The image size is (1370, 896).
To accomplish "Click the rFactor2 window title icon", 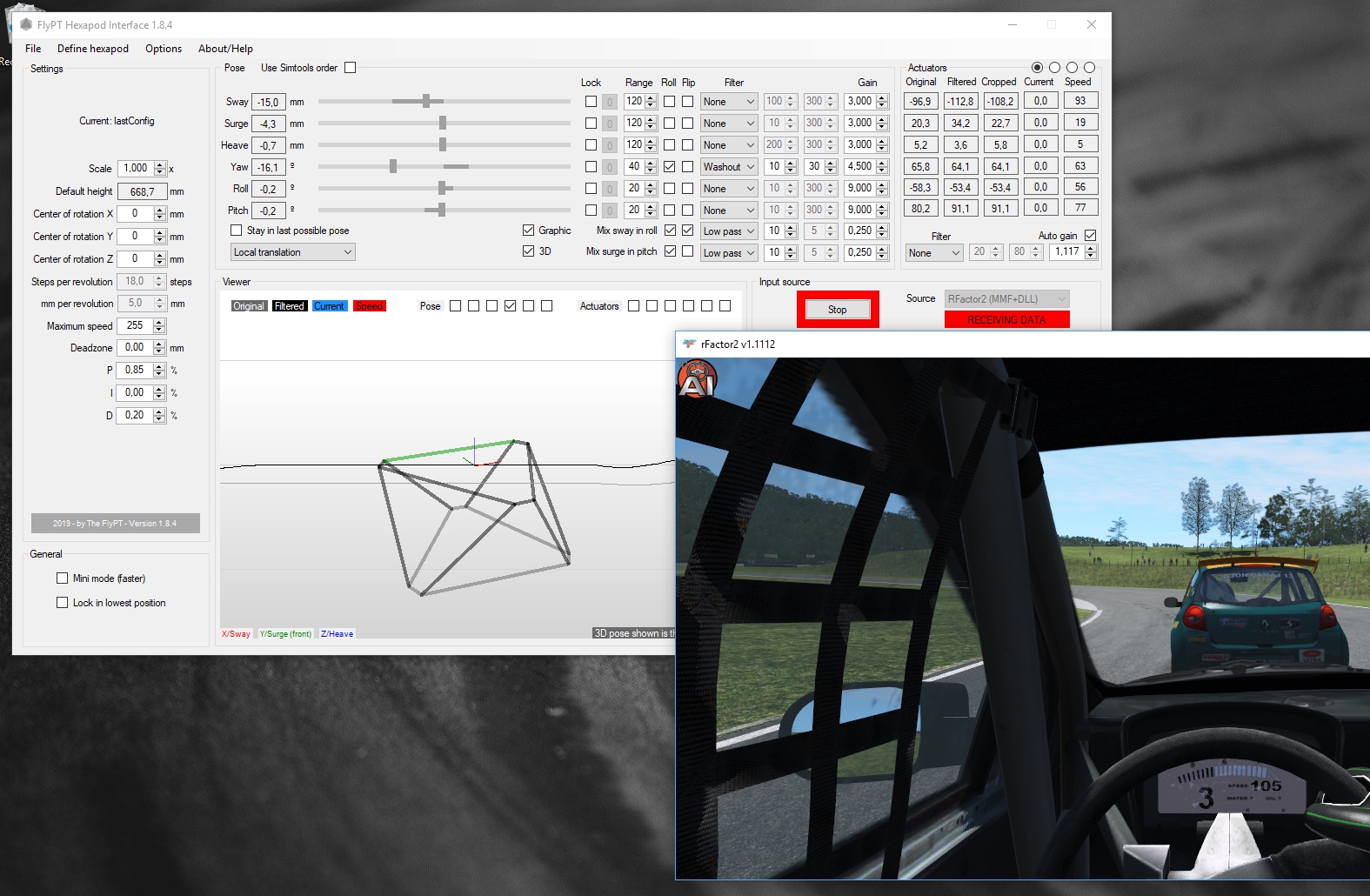I will [689, 344].
